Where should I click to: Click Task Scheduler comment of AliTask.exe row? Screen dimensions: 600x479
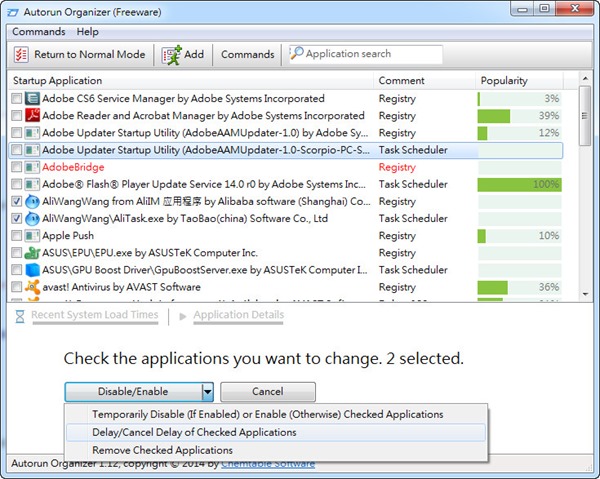[x=413, y=218]
